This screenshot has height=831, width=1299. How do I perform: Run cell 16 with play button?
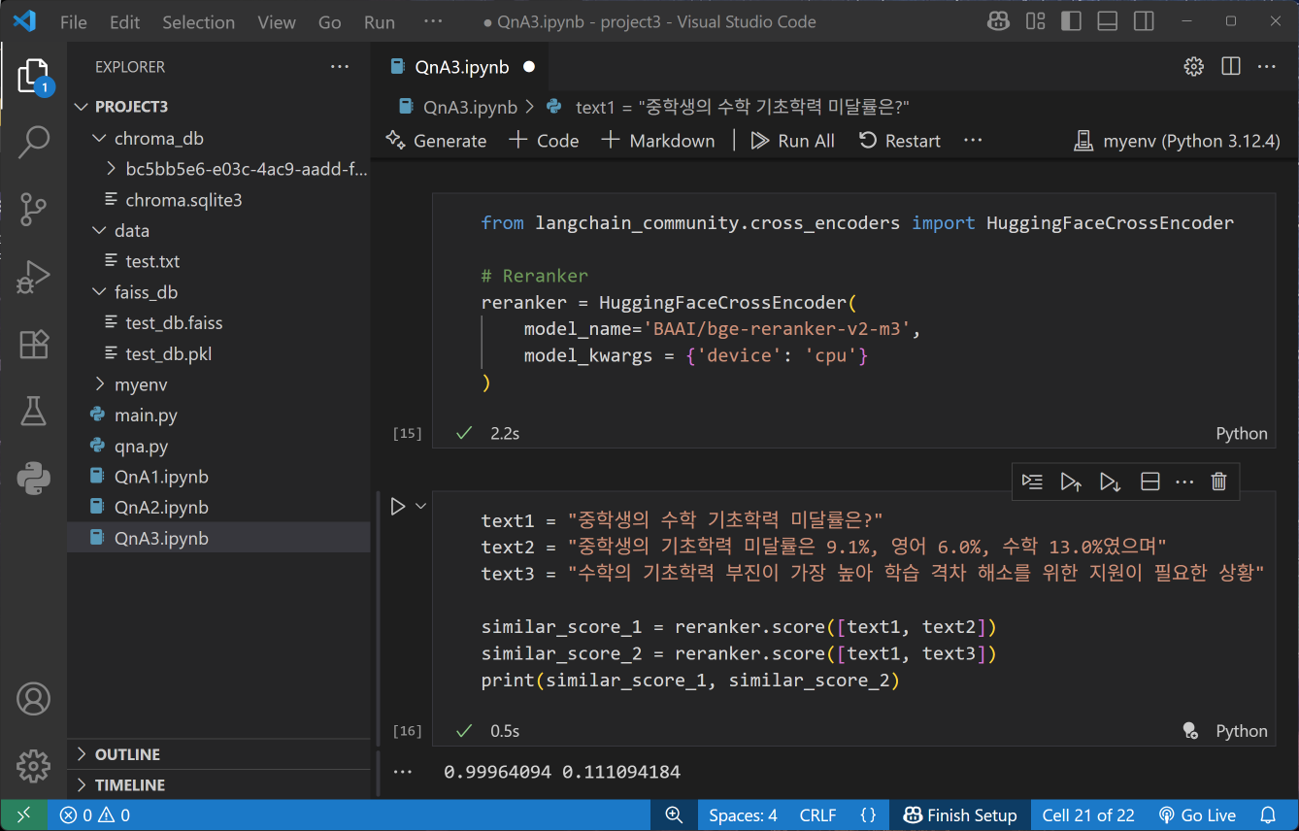[398, 507]
